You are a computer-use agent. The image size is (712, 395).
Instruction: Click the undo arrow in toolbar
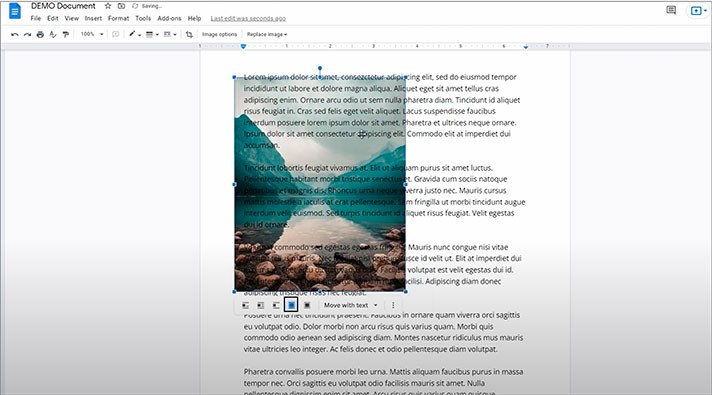tap(15, 35)
